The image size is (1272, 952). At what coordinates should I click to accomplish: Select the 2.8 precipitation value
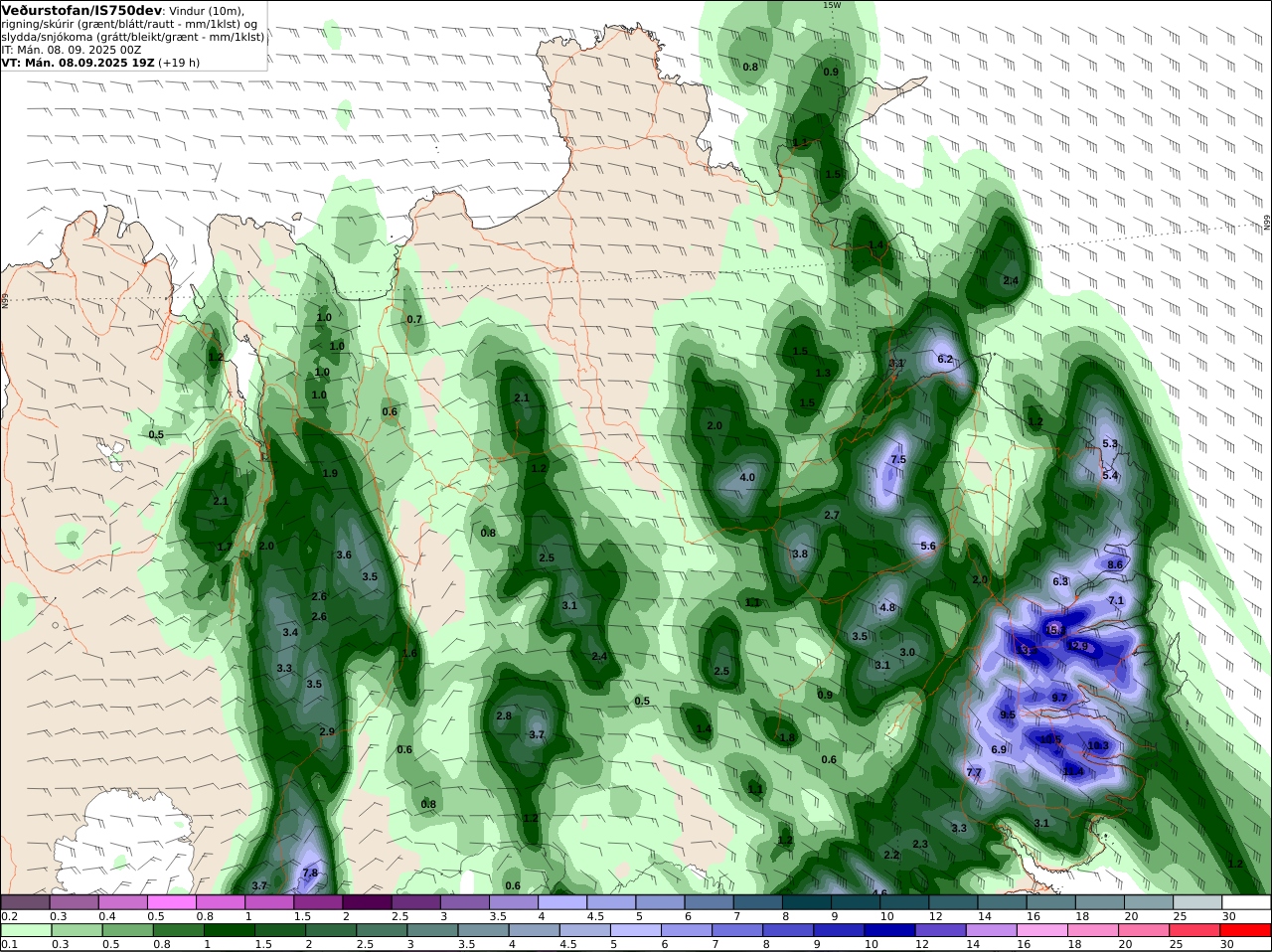504,715
